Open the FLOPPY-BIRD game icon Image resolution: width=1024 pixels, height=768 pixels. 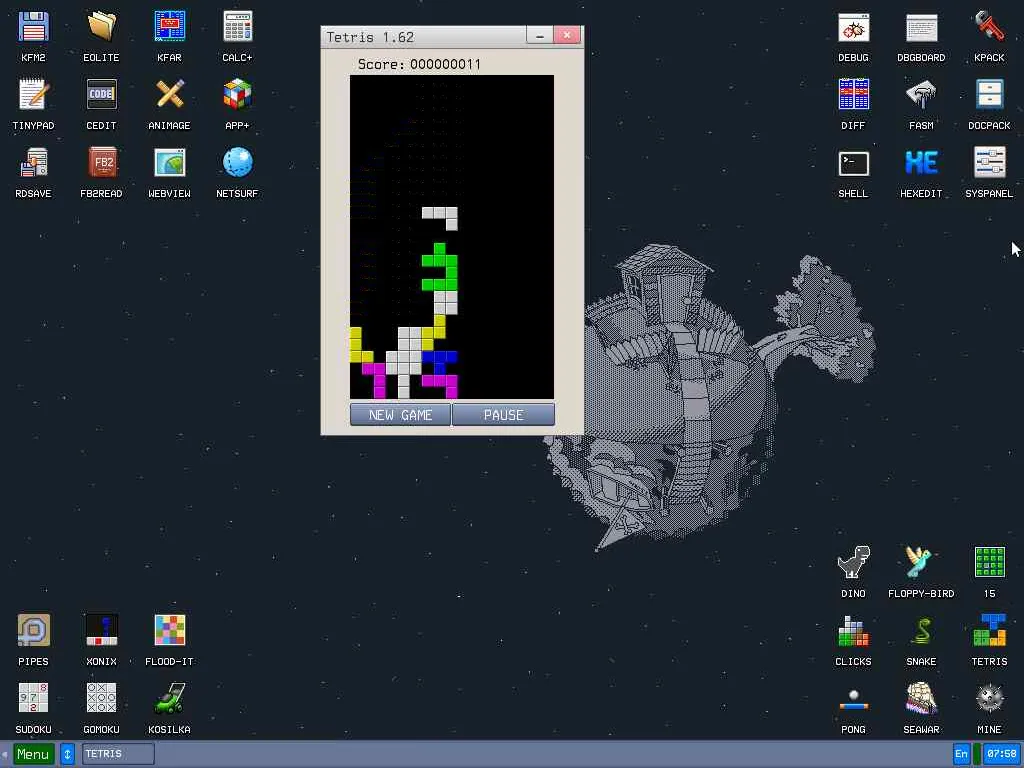tap(921, 563)
